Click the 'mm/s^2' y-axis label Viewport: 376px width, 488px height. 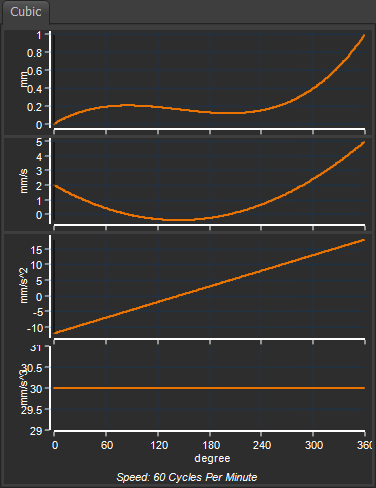click(x=24, y=285)
